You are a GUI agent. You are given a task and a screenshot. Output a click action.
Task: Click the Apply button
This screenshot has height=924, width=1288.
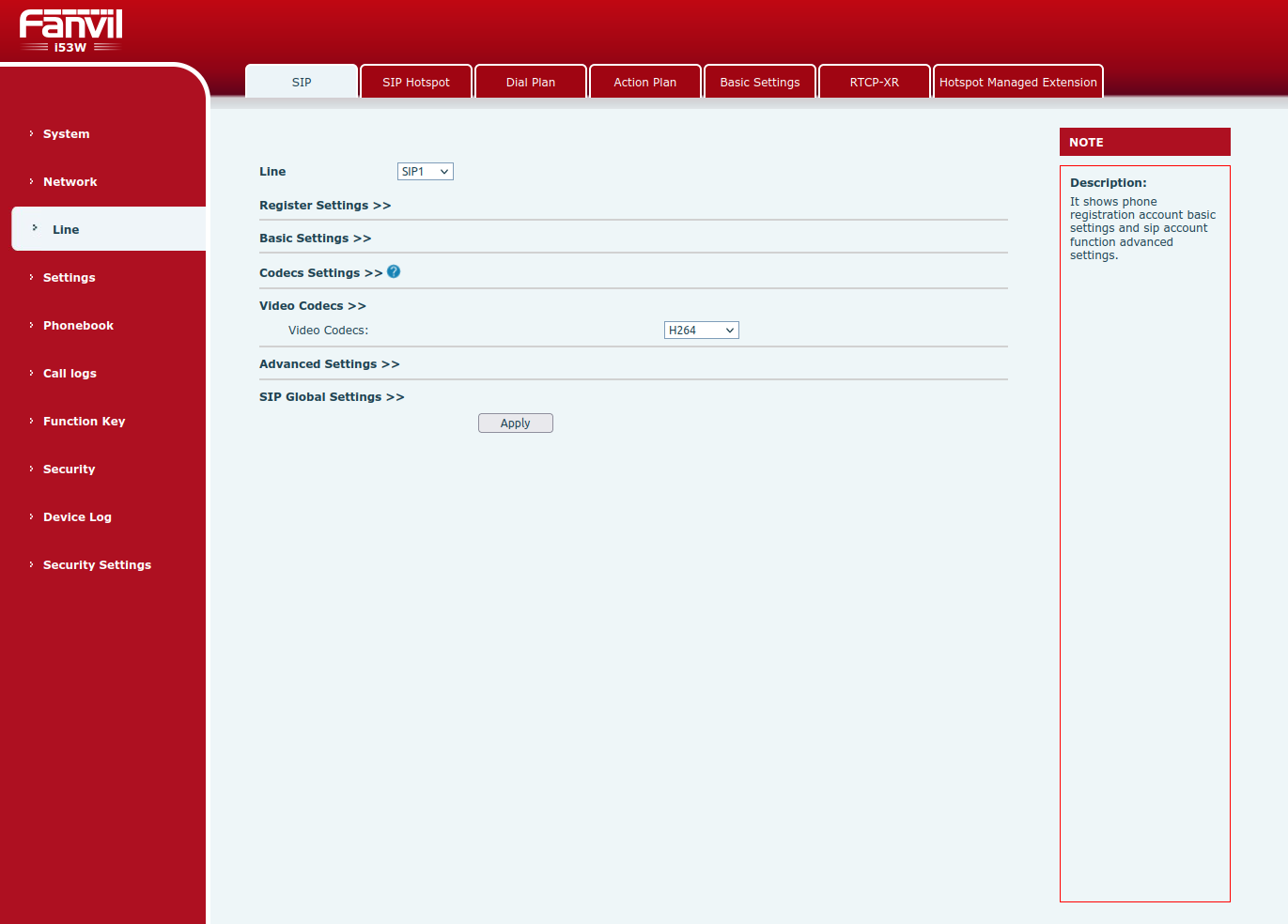tap(516, 423)
